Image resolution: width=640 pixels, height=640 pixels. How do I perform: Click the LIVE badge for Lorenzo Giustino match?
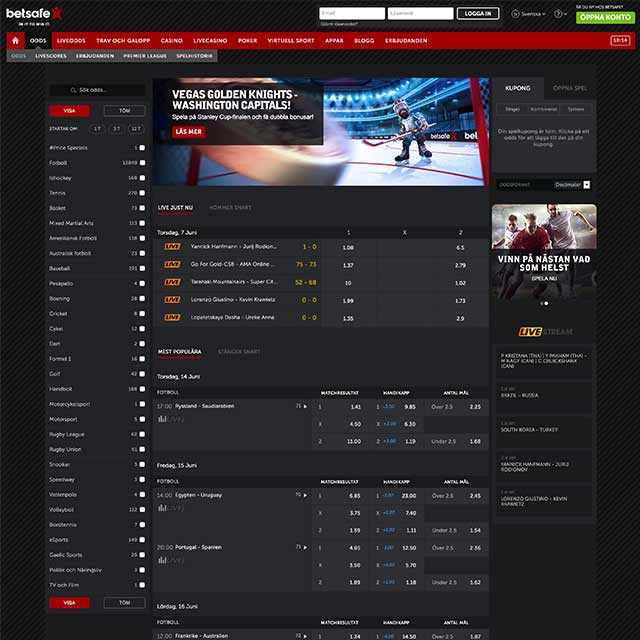click(172, 300)
